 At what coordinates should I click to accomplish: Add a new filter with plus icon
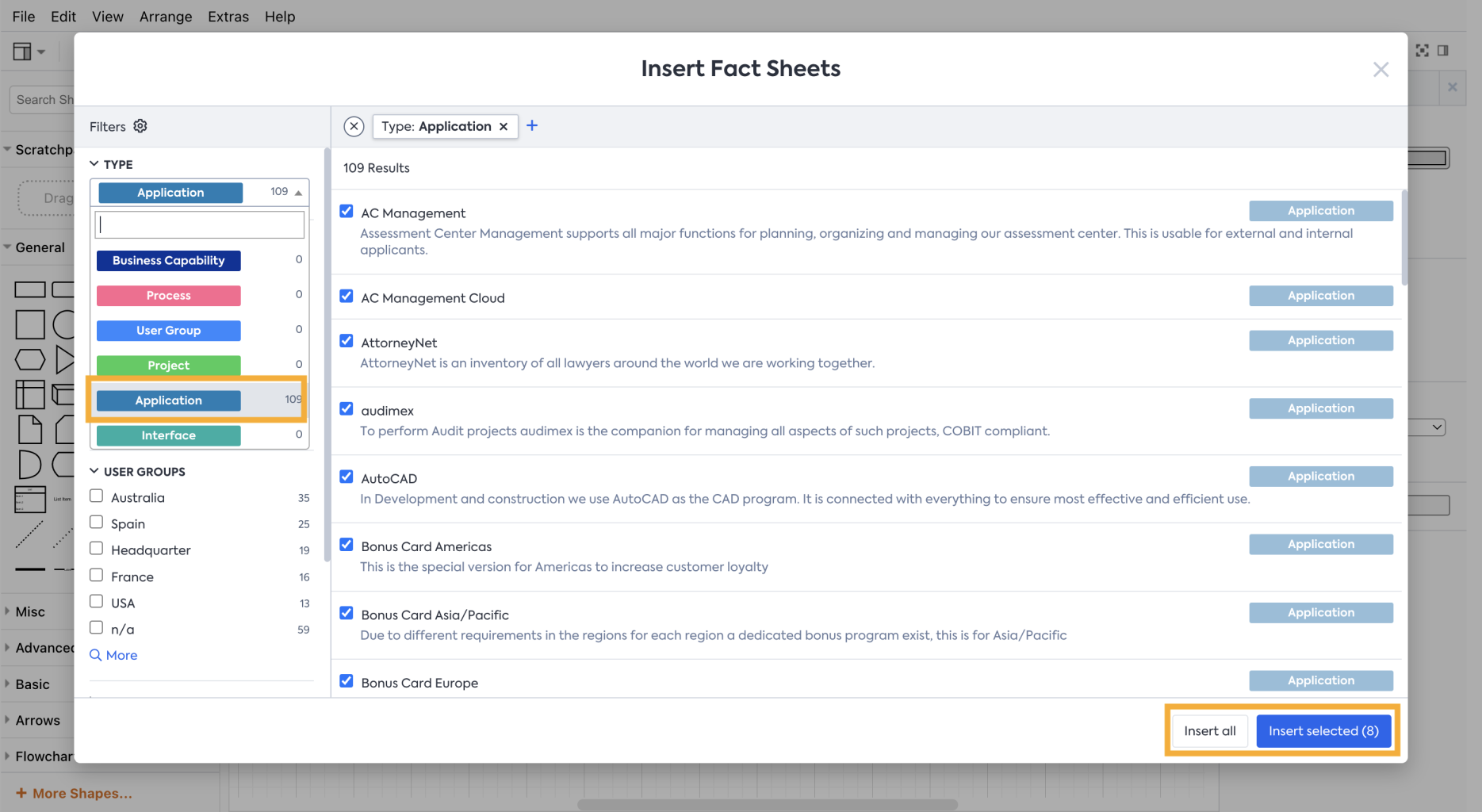pyautogui.click(x=532, y=125)
